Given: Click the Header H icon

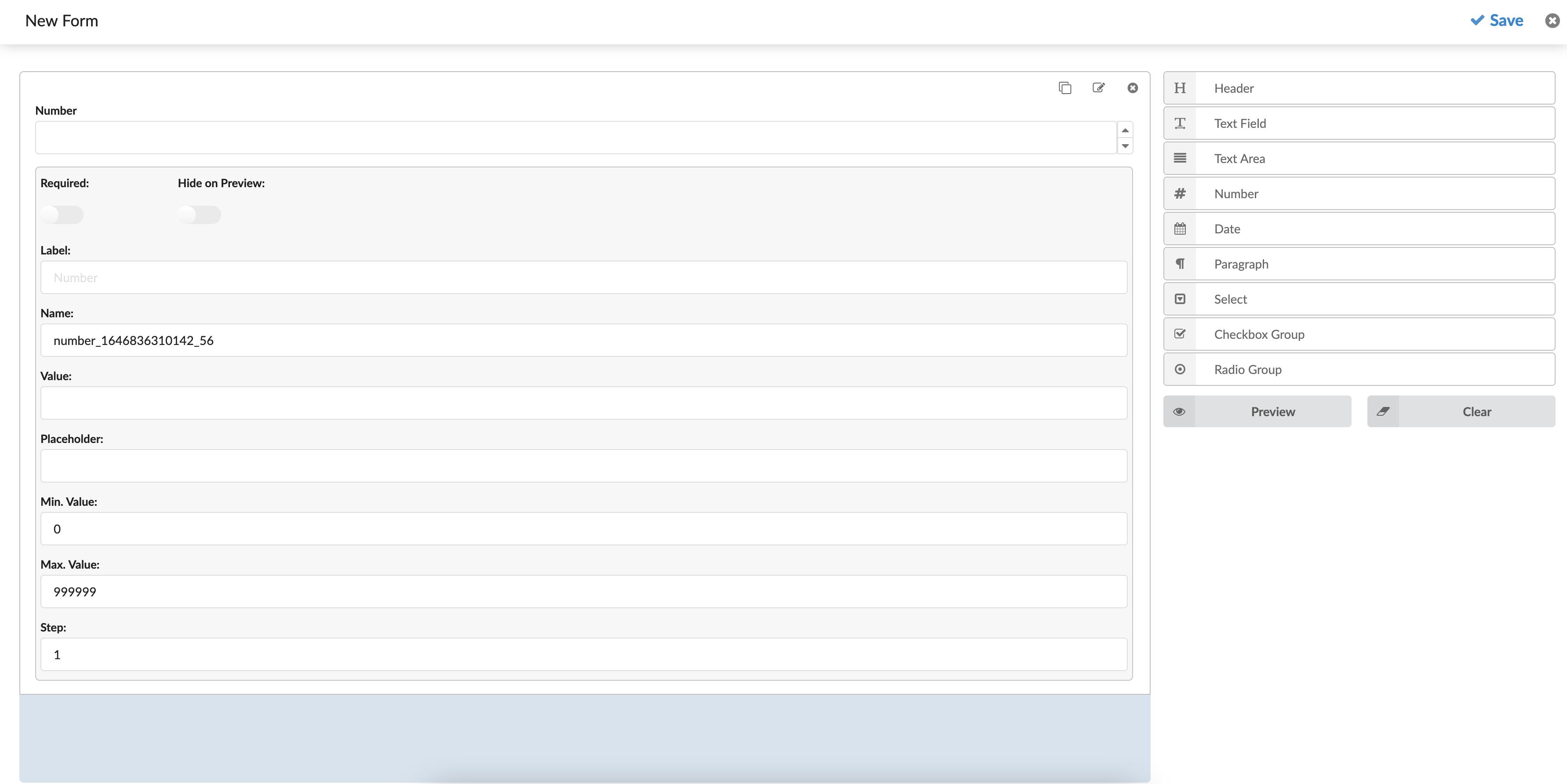Looking at the screenshot, I should [1180, 88].
